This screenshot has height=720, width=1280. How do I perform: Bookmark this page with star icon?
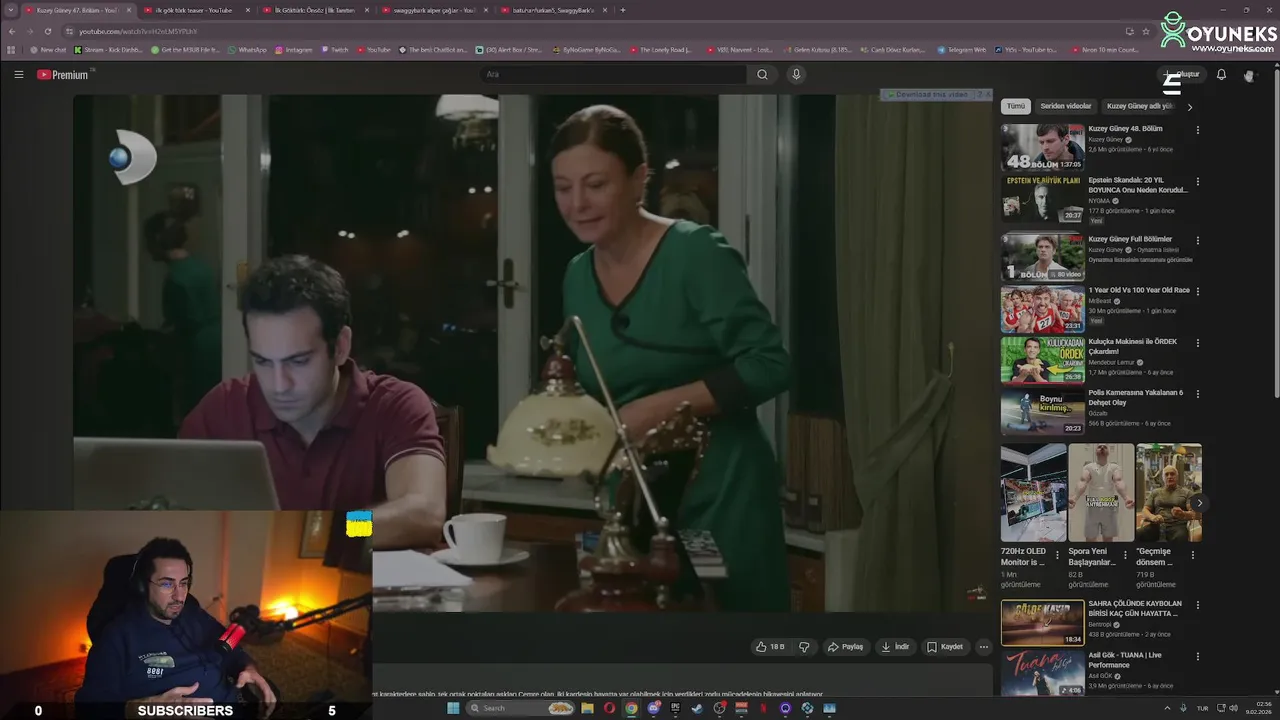pos(1146,31)
